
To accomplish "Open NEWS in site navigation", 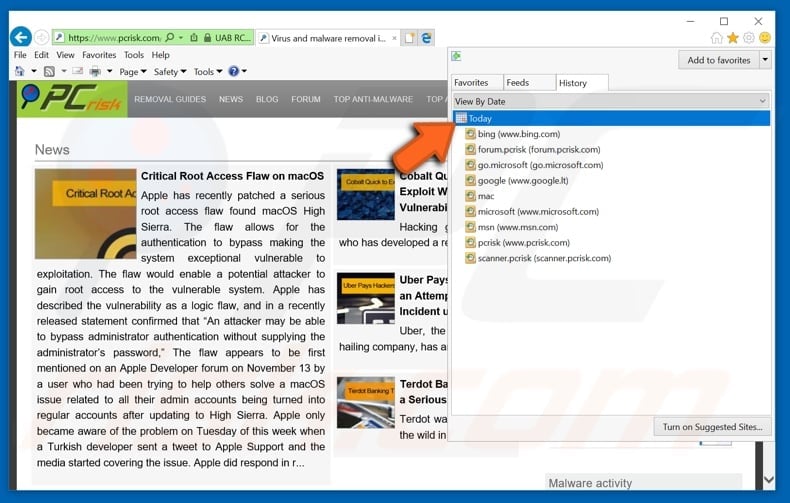I will click(231, 99).
